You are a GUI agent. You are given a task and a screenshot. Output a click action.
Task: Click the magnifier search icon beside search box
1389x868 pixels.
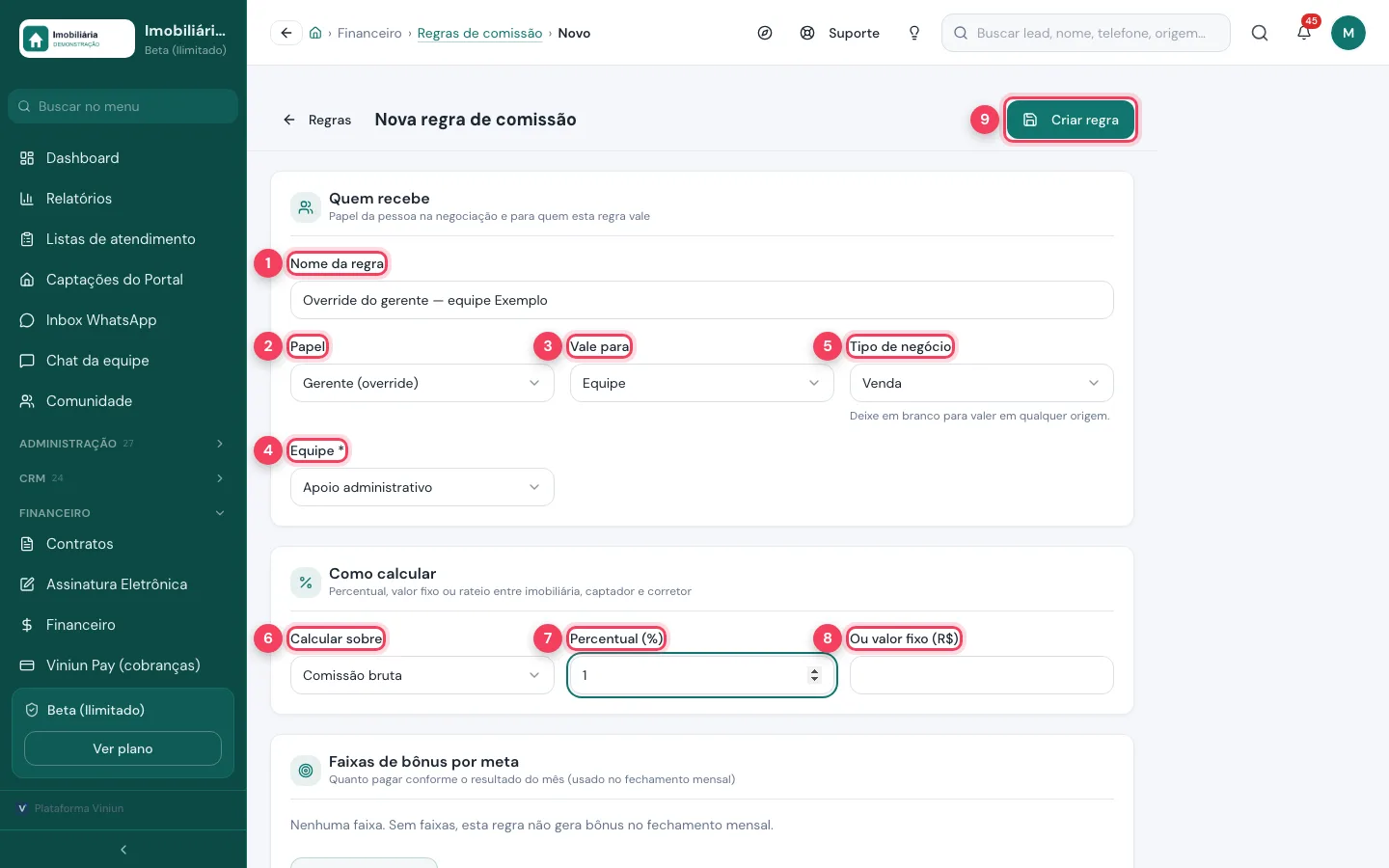coord(1260,33)
